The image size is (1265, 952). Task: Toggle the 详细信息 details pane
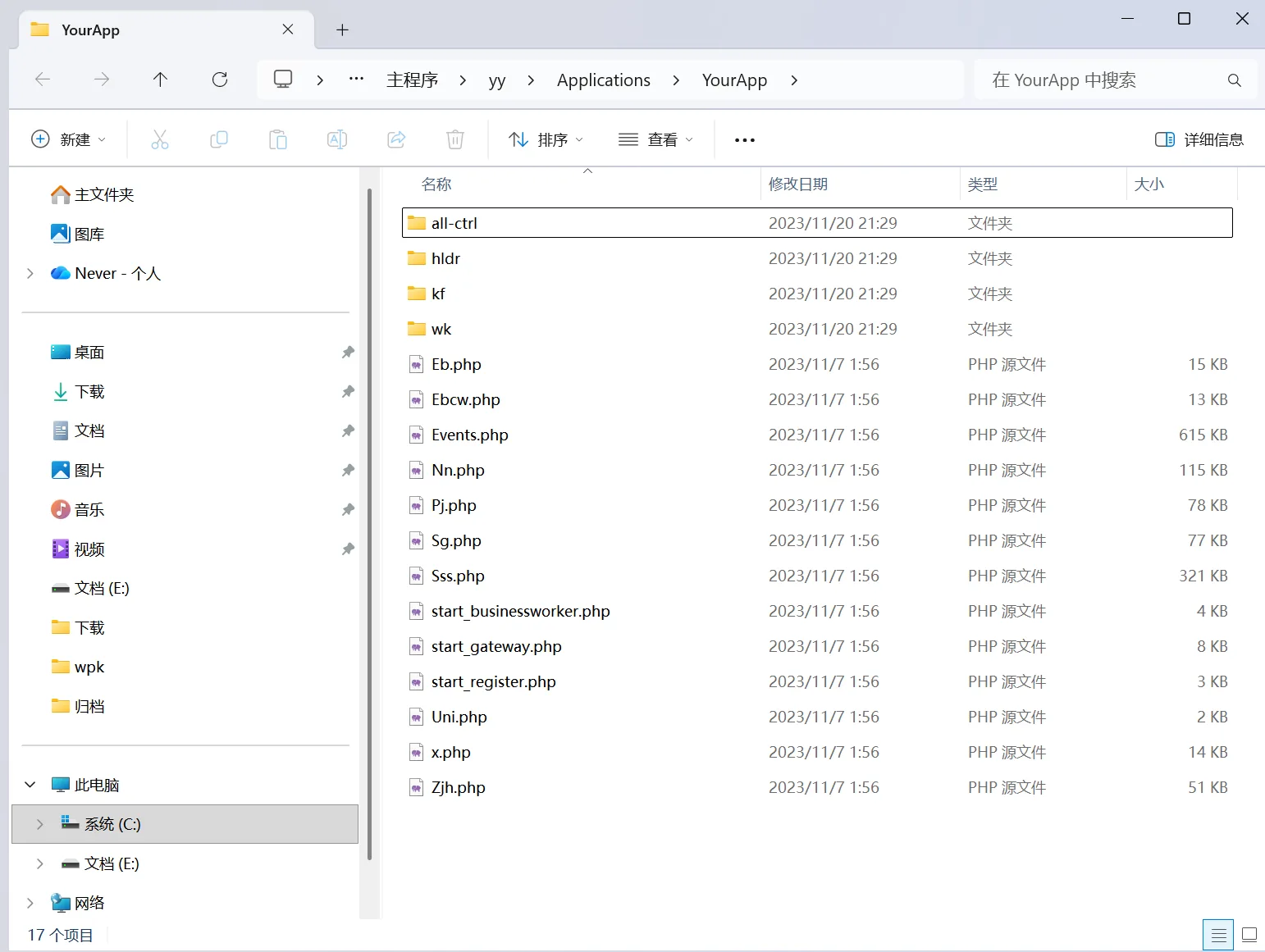coord(1199,139)
